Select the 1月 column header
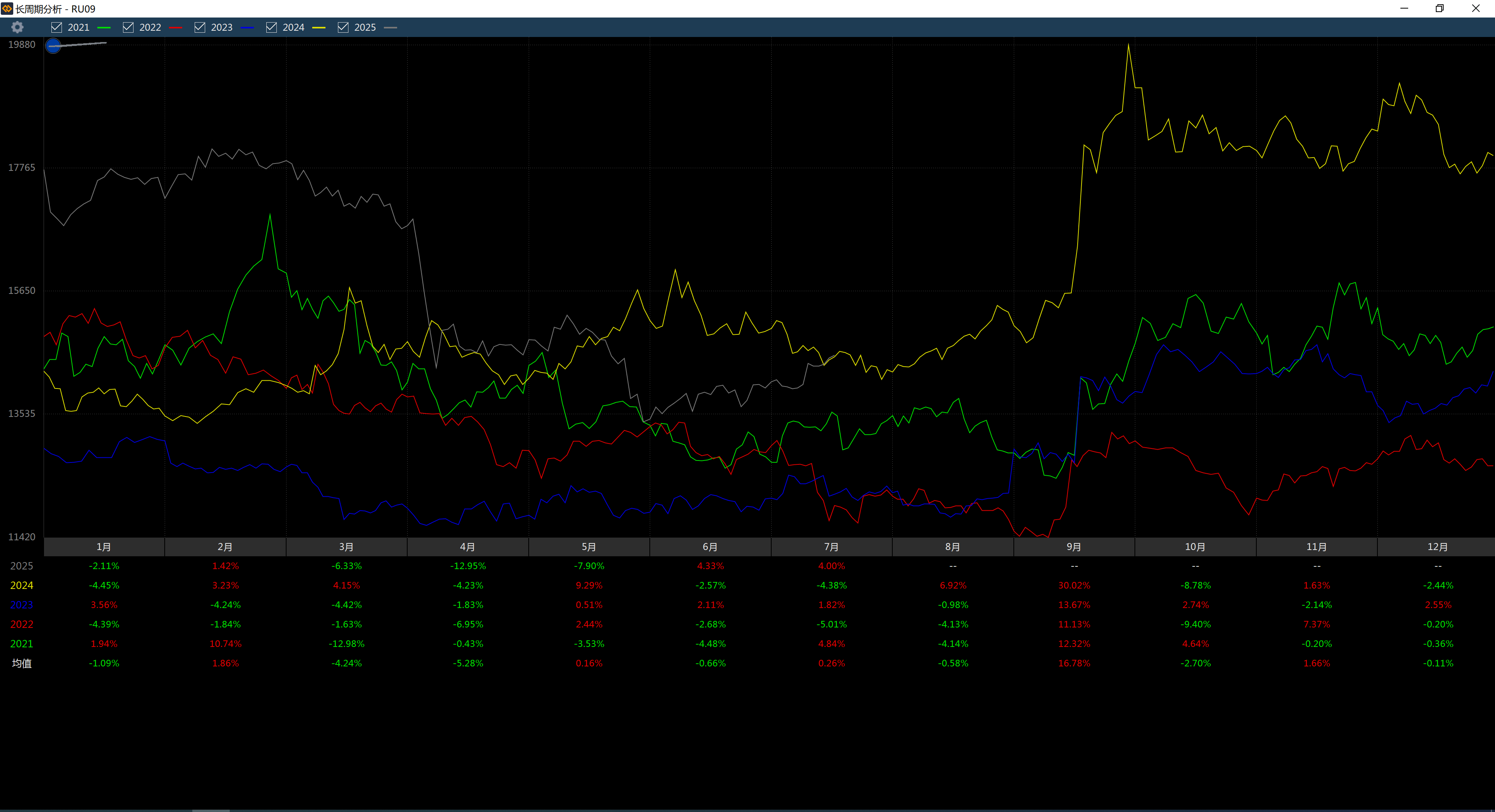This screenshot has width=1495, height=812. (104, 547)
